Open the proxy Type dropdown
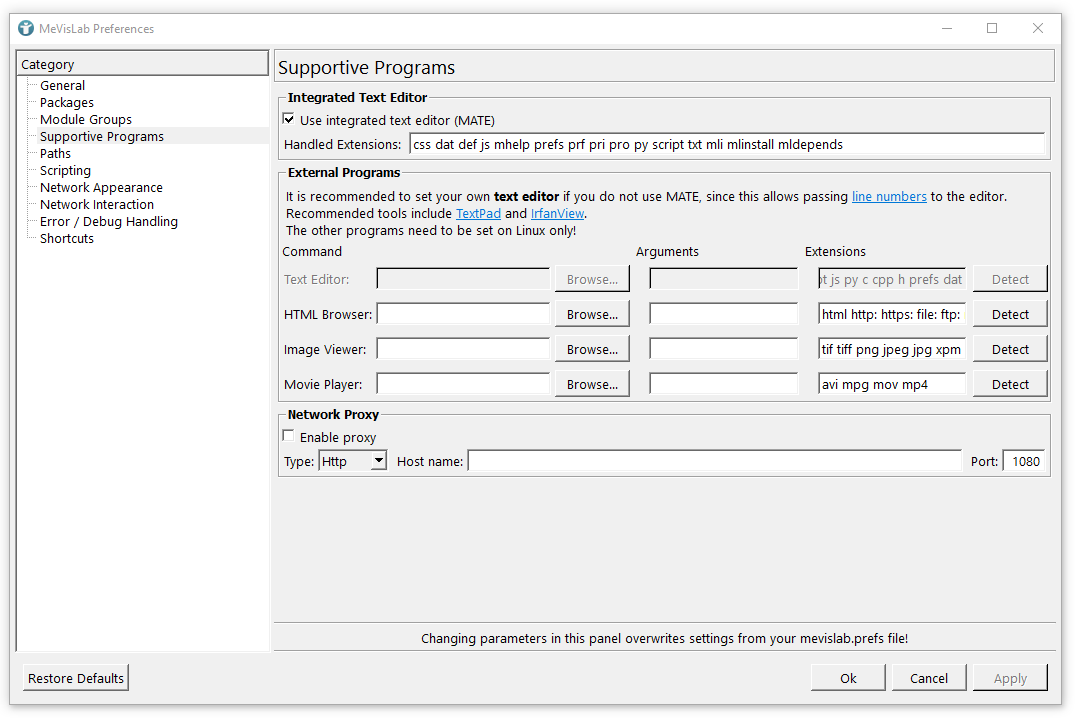1084x724 pixels. 352,461
